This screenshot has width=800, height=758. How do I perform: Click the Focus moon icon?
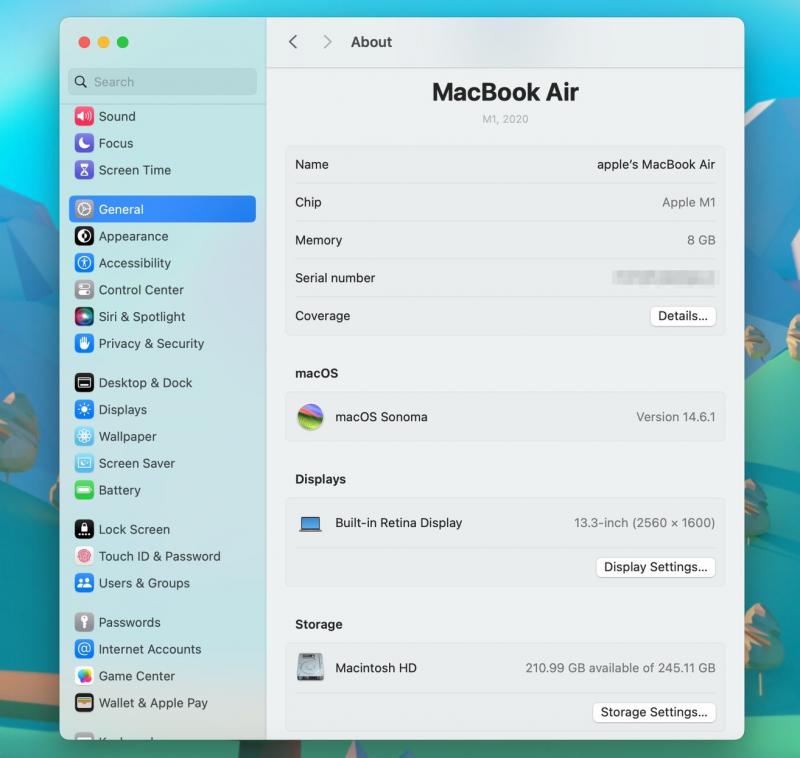pos(84,143)
